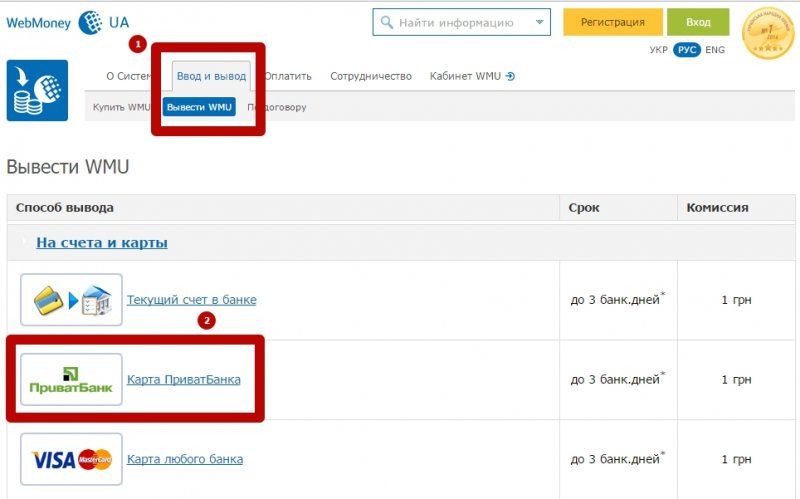This screenshot has height=499, width=800.
Task: Switch language to УКР
Action: [x=658, y=50]
